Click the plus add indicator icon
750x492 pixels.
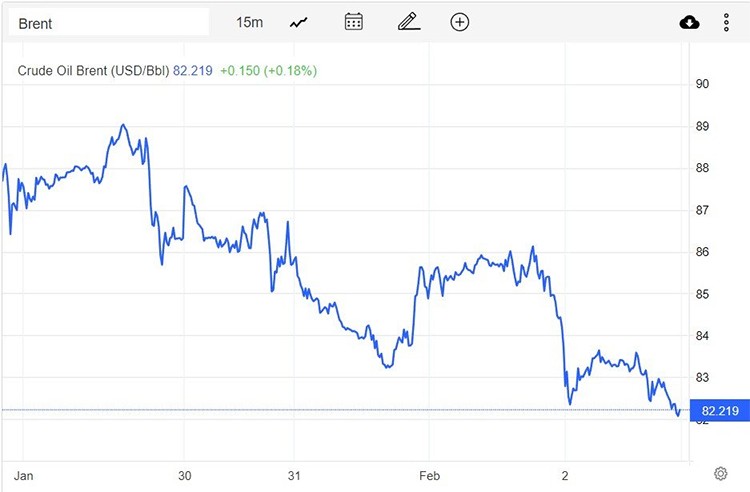pos(459,22)
